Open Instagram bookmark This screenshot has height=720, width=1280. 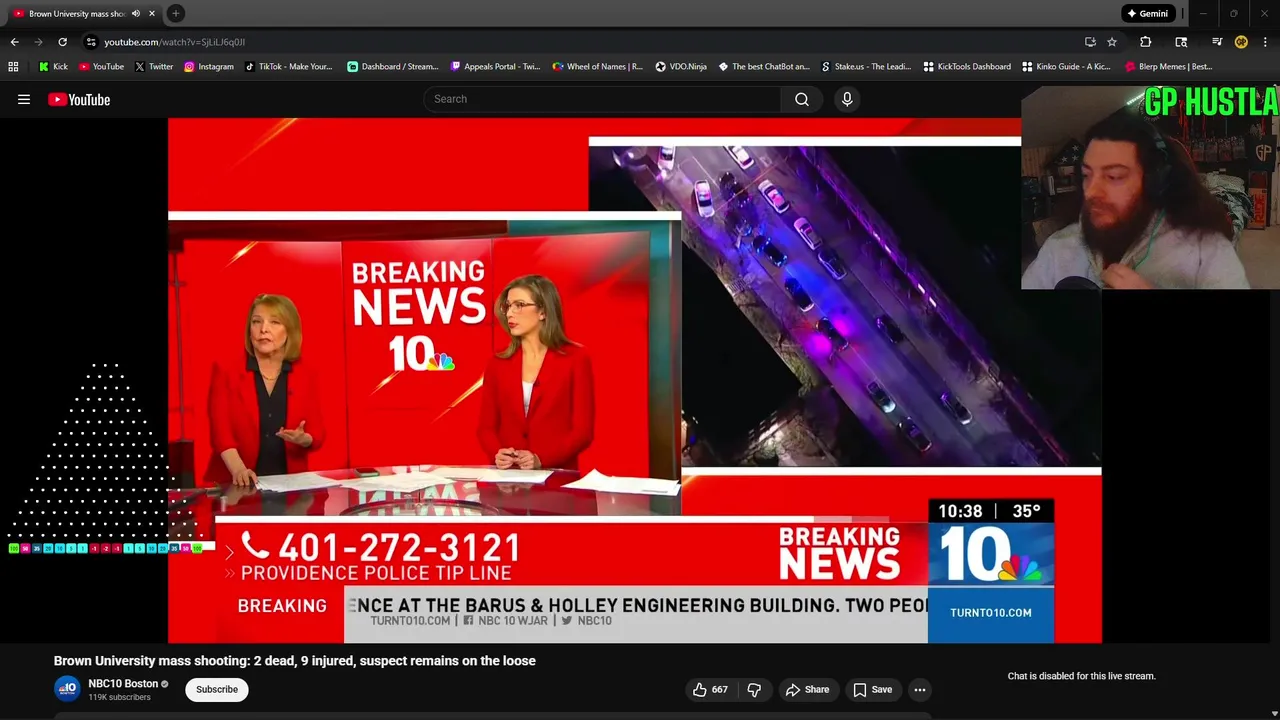pyautogui.click(x=208, y=66)
